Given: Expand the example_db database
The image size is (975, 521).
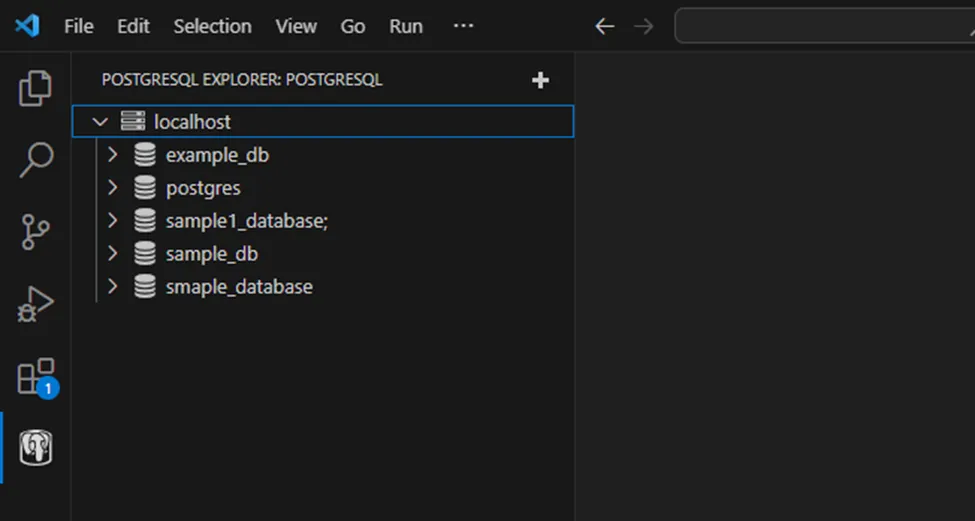Looking at the screenshot, I should coord(112,155).
